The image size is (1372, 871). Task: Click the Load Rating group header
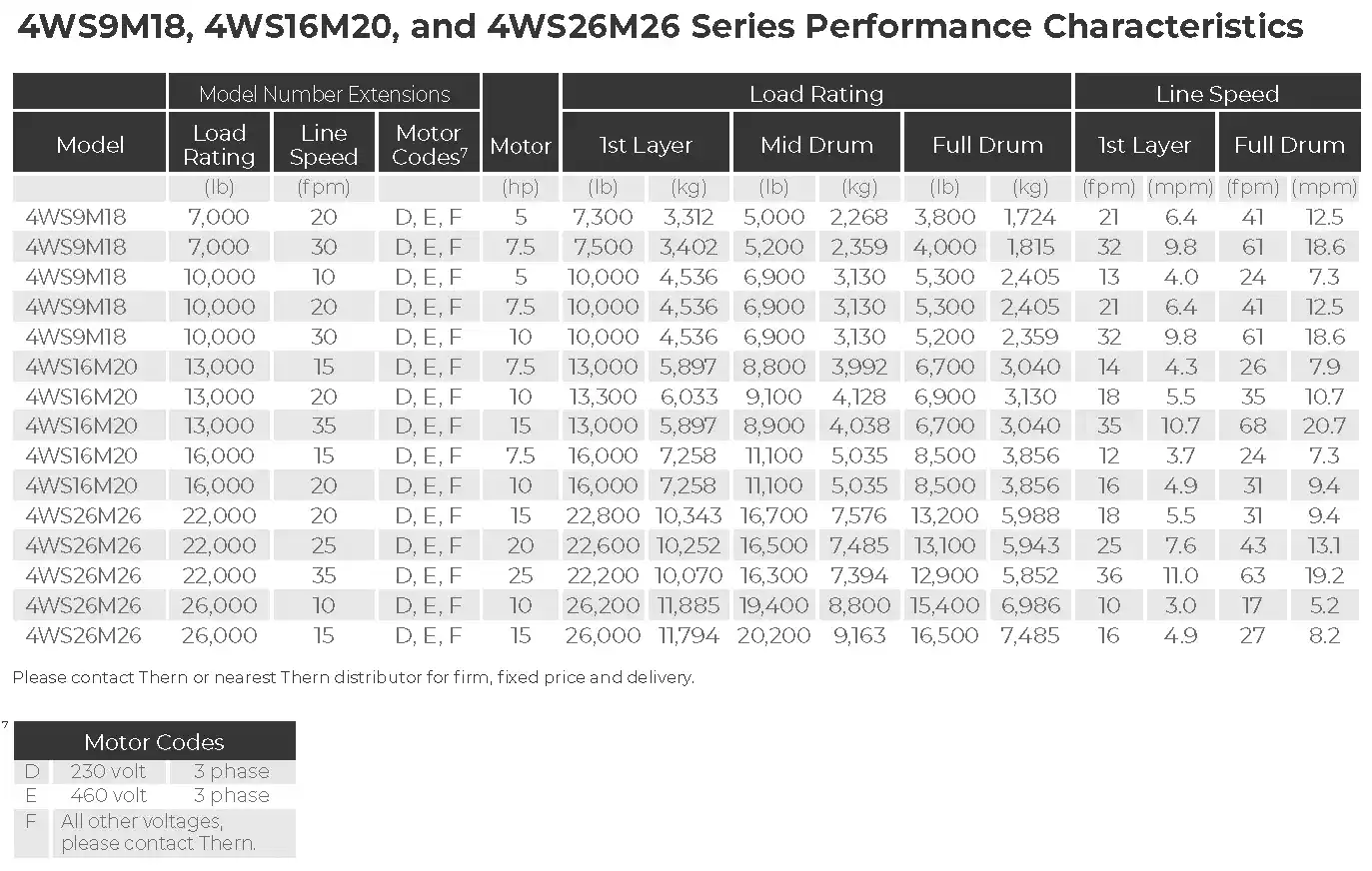coord(816,94)
